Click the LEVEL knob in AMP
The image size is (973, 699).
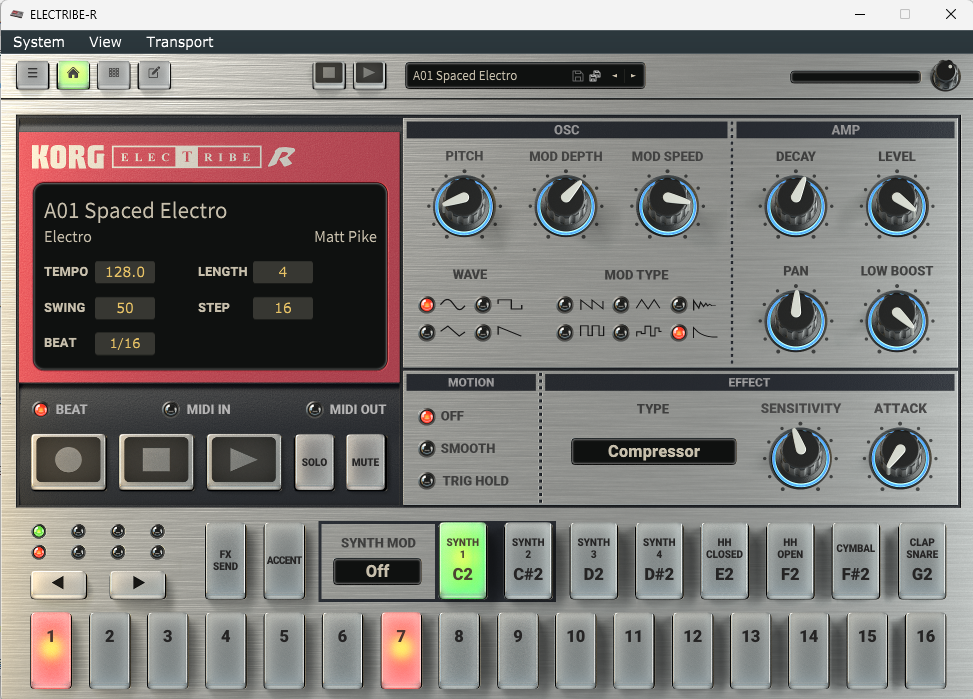click(x=897, y=205)
